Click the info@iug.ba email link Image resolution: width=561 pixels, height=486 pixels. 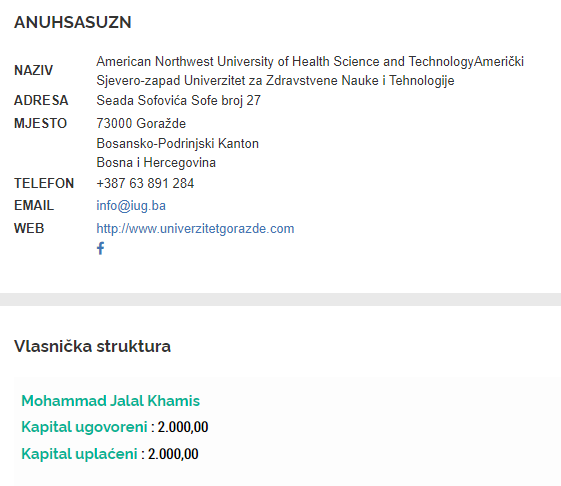coord(131,206)
